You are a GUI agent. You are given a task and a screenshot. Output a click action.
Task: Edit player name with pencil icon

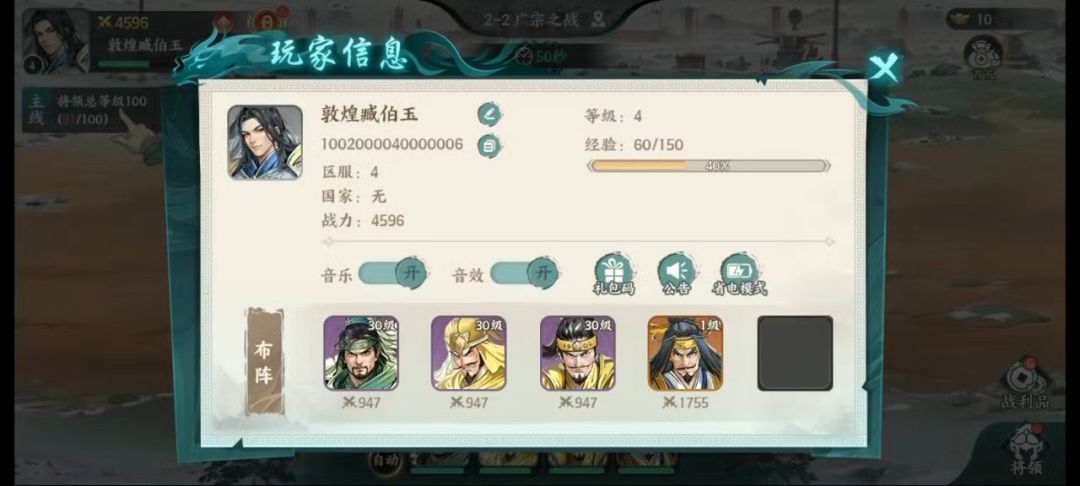[489, 114]
